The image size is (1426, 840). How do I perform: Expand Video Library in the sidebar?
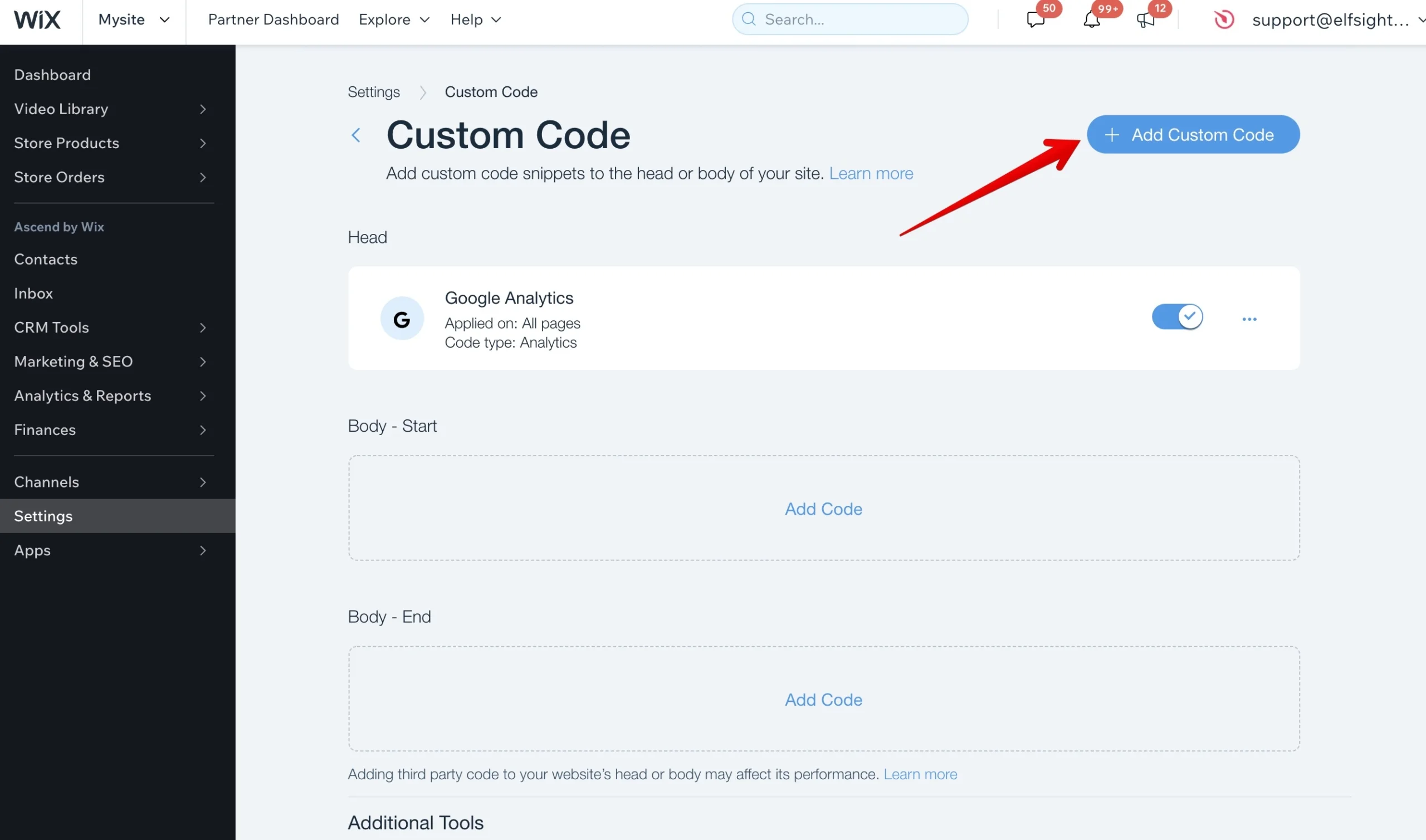(x=117, y=109)
